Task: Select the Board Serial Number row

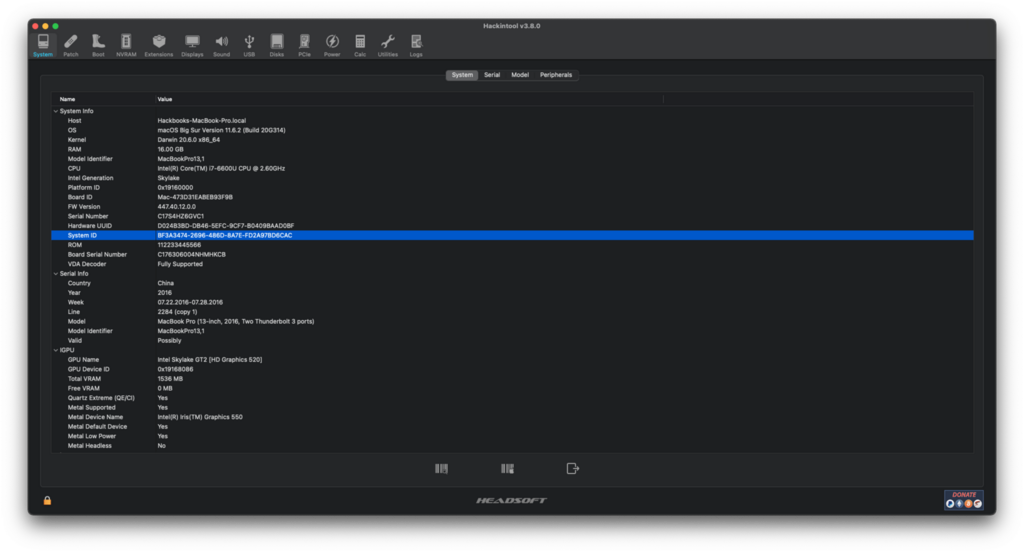Action: pos(513,255)
